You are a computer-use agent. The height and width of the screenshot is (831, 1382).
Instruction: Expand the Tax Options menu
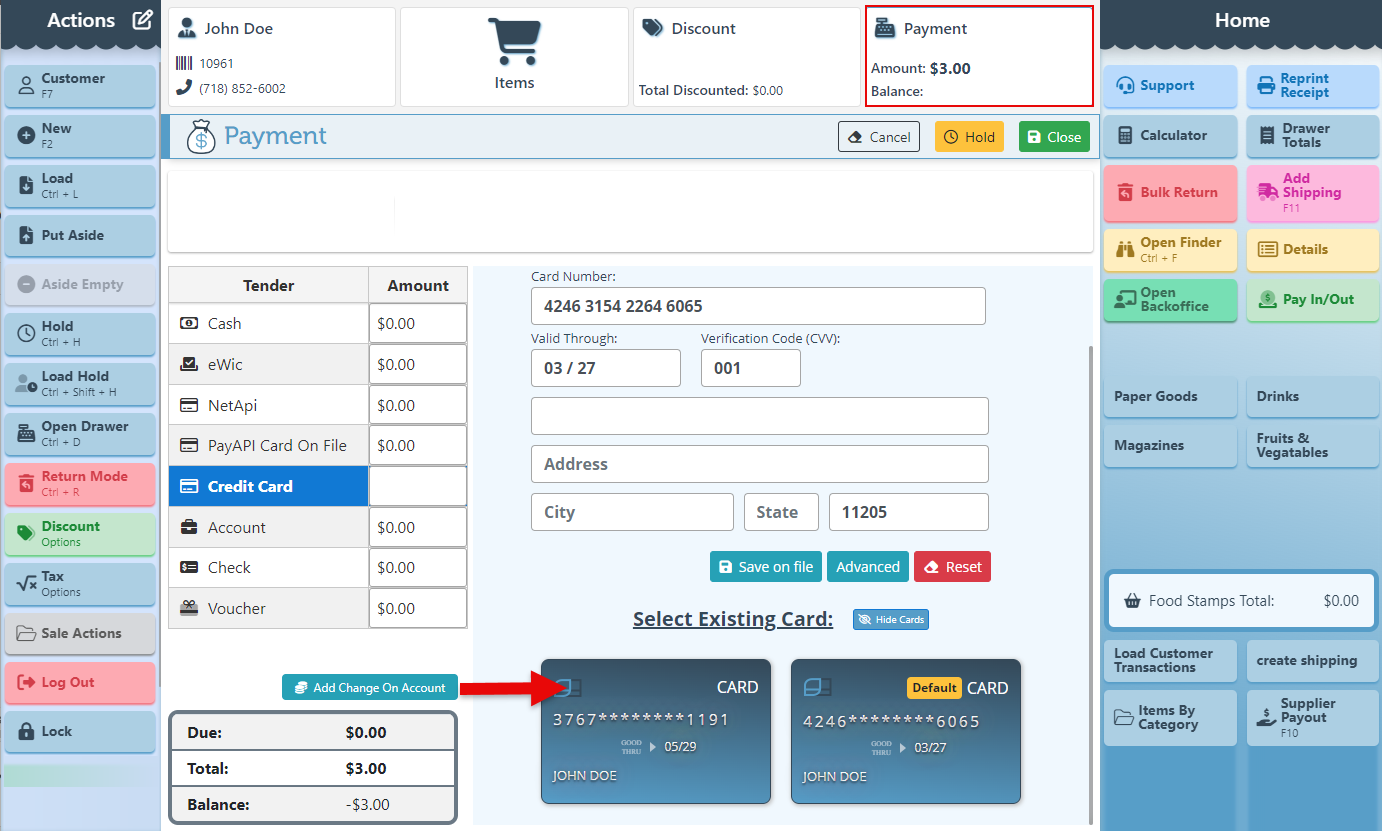tap(80, 583)
